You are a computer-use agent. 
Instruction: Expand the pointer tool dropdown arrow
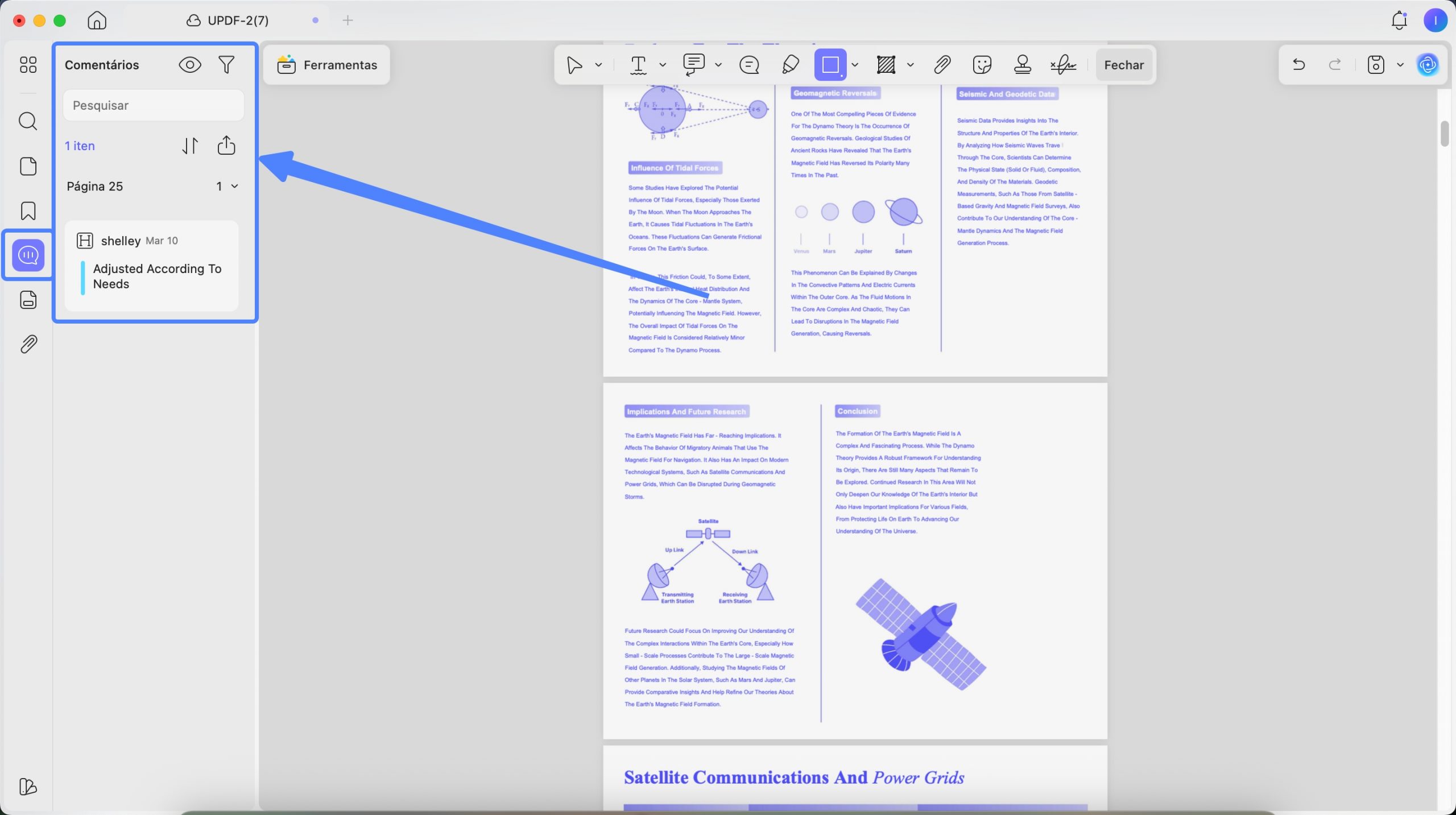tap(598, 65)
